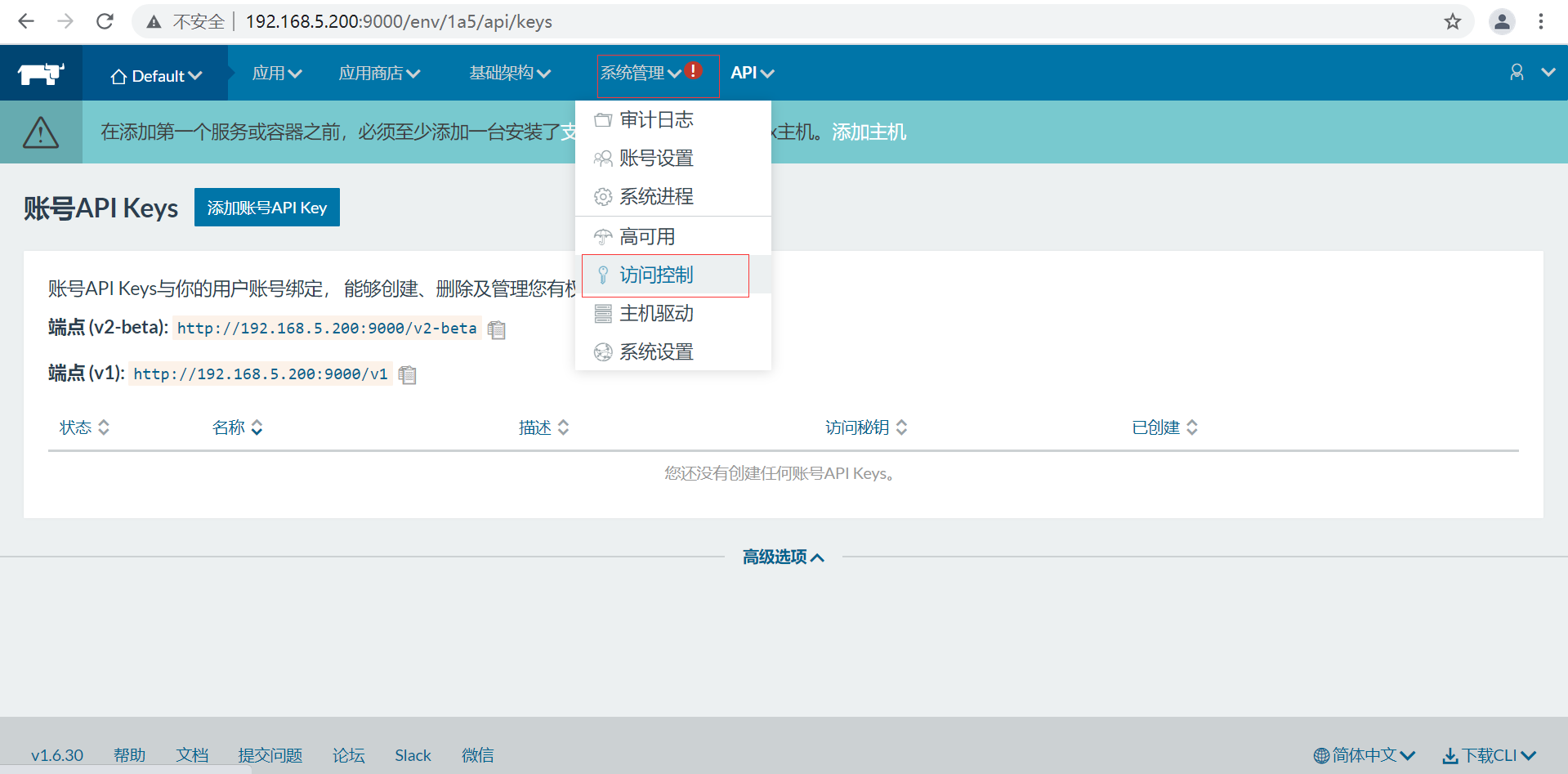
Task: Go back with browser back arrow
Action: pyautogui.click(x=26, y=21)
